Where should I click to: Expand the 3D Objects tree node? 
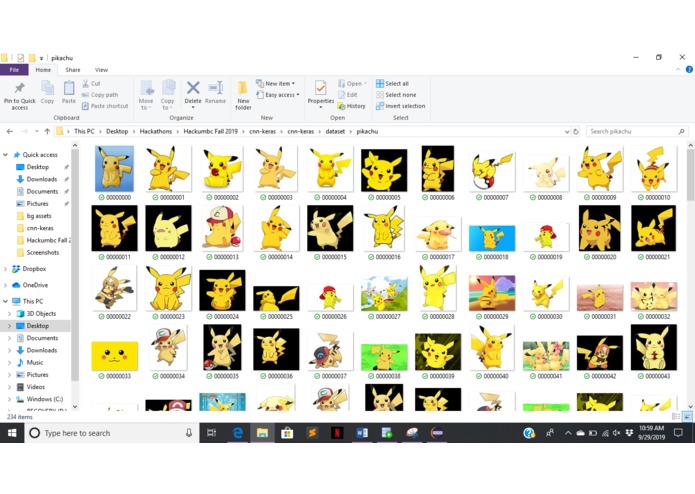click(10, 314)
